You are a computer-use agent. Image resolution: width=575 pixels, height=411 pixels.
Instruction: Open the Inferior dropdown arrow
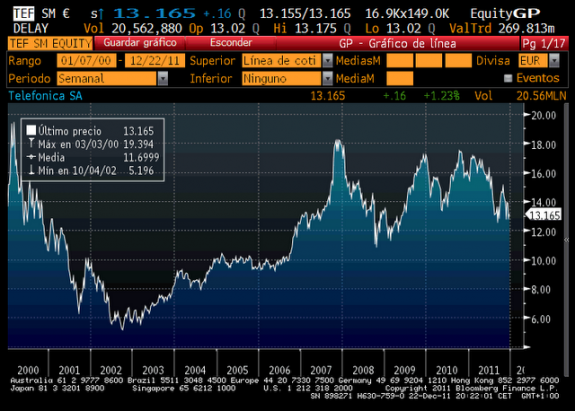[x=327, y=78]
